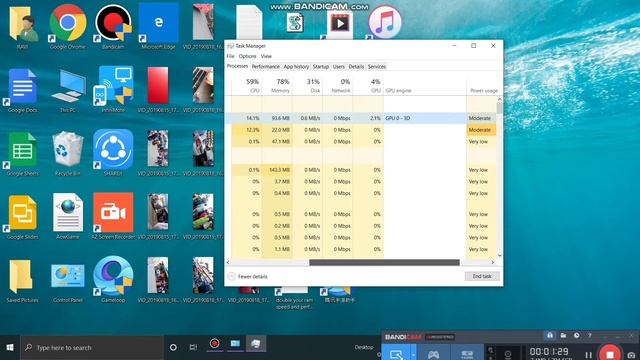Pause the Bandicam recording
Image resolution: width=640 pixels, height=360 pixels.
pyautogui.click(x=588, y=355)
